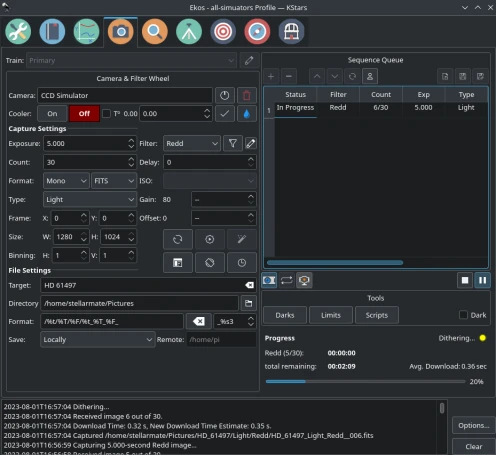Open the Observatory dome tab

pyautogui.click(x=291, y=32)
